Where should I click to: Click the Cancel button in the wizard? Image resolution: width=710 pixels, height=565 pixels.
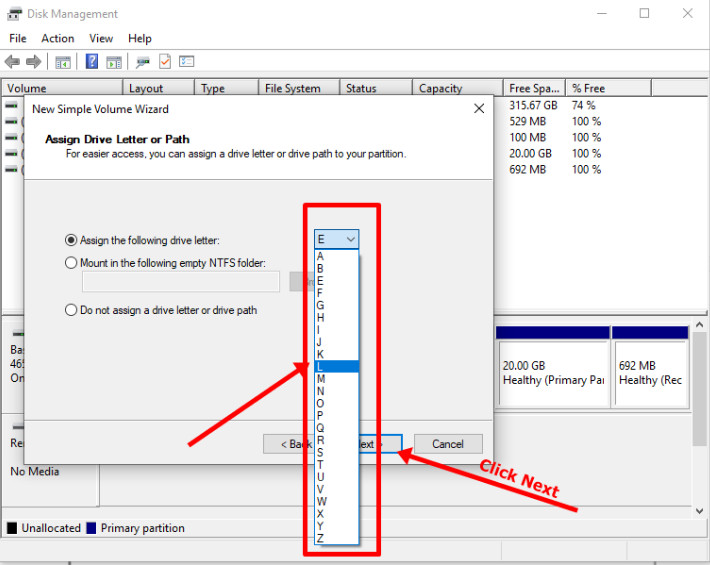[448, 444]
